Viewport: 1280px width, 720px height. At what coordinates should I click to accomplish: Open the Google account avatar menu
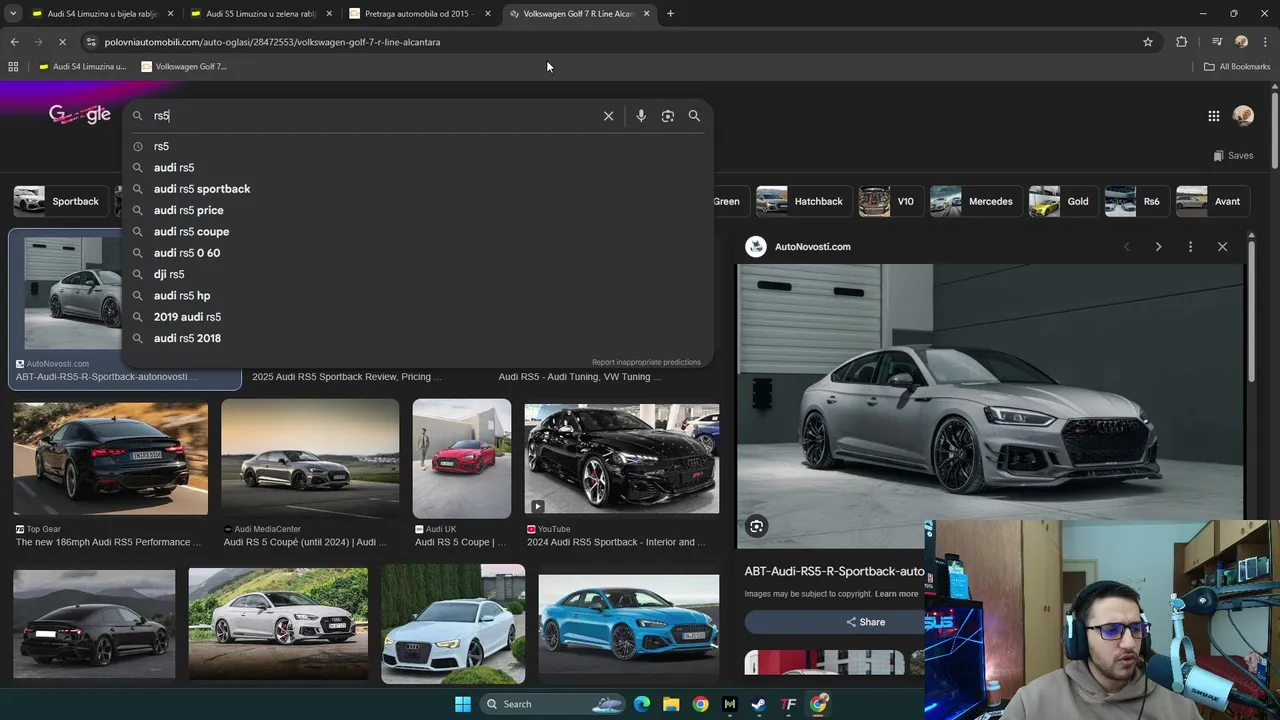(x=1243, y=116)
